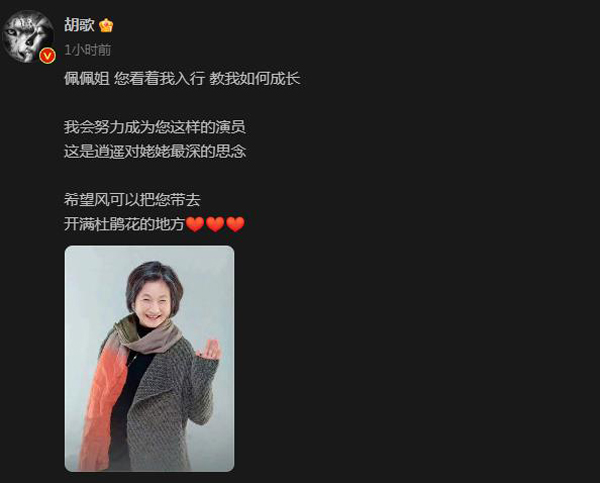Click the phrase 您看着我入行
The height and width of the screenshot is (483, 600).
[159, 78]
